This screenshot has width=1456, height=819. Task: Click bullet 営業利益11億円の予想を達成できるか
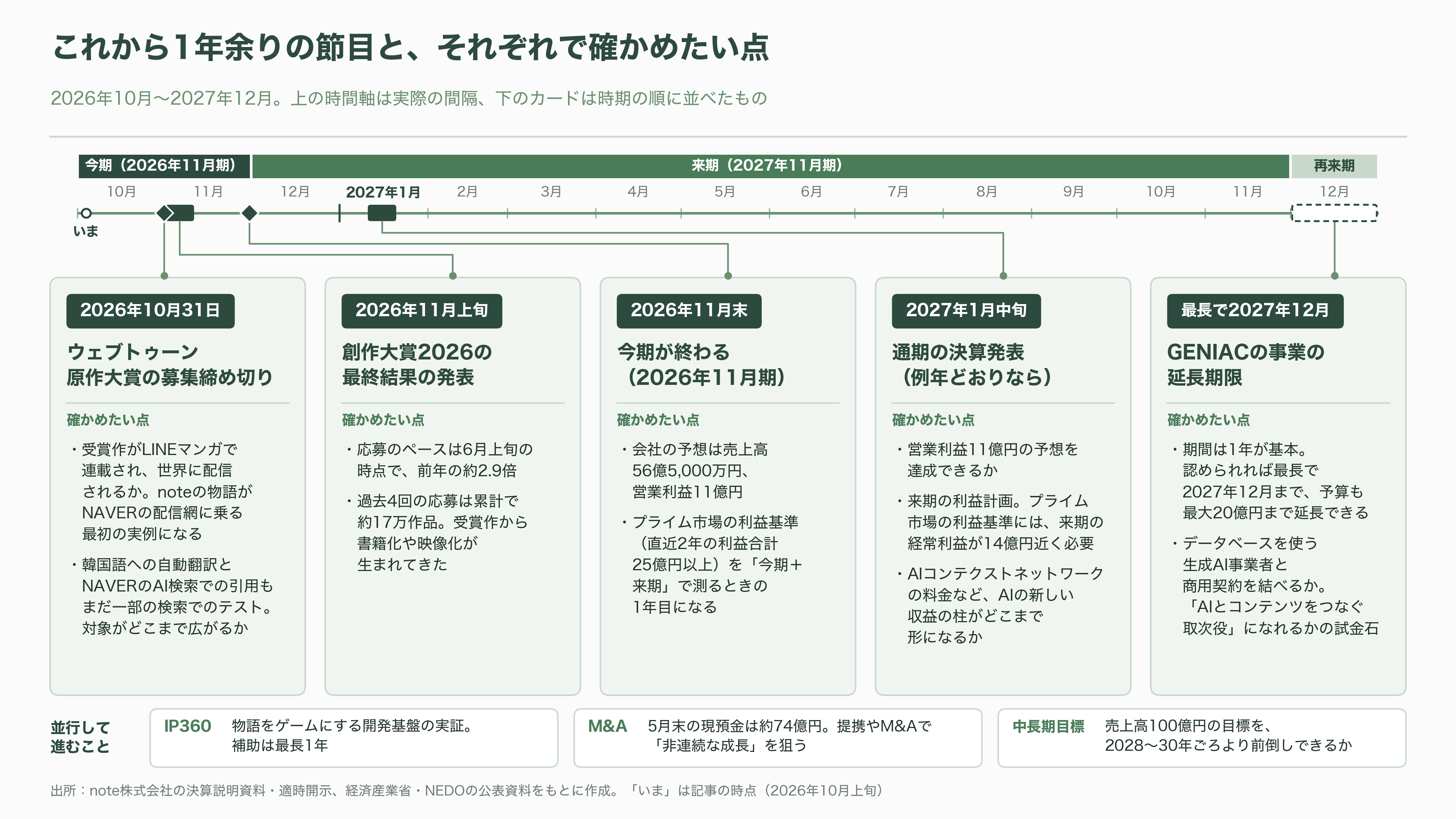click(988, 460)
